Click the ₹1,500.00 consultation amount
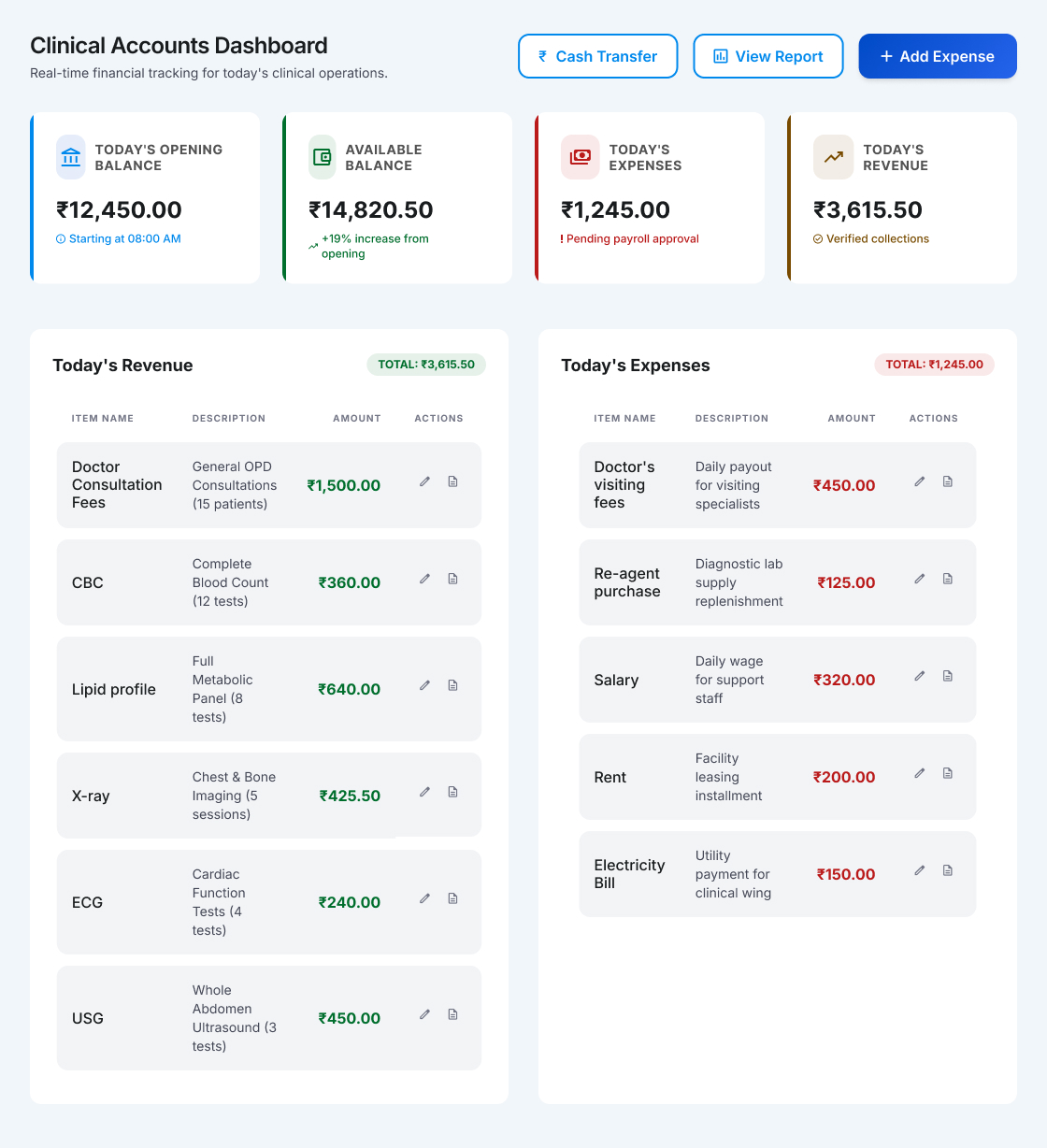The width and height of the screenshot is (1047, 1148). [344, 485]
